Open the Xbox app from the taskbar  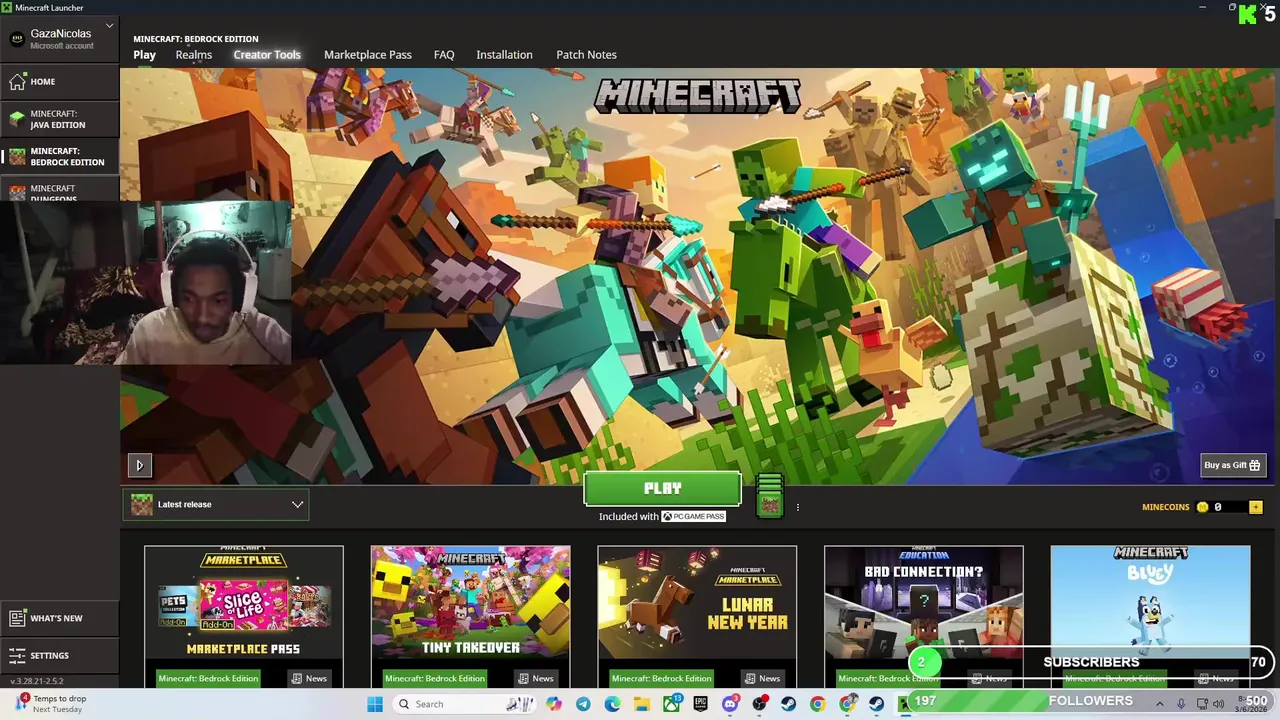671,704
